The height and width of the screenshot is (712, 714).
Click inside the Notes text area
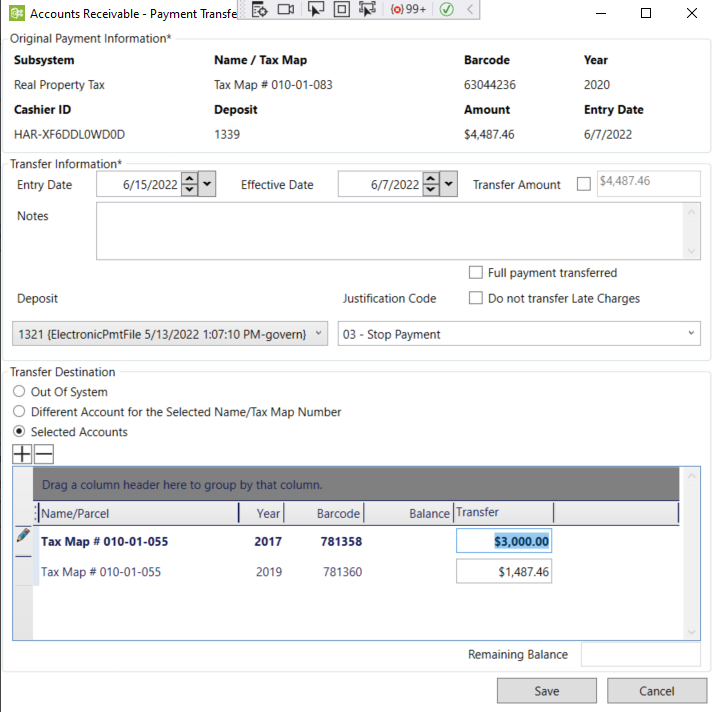[x=388, y=231]
